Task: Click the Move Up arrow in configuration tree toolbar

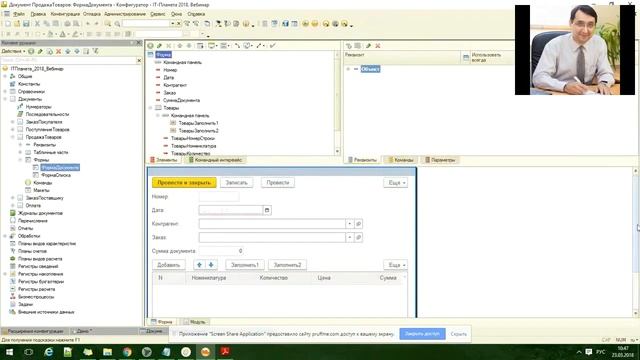Action: coord(68,51)
